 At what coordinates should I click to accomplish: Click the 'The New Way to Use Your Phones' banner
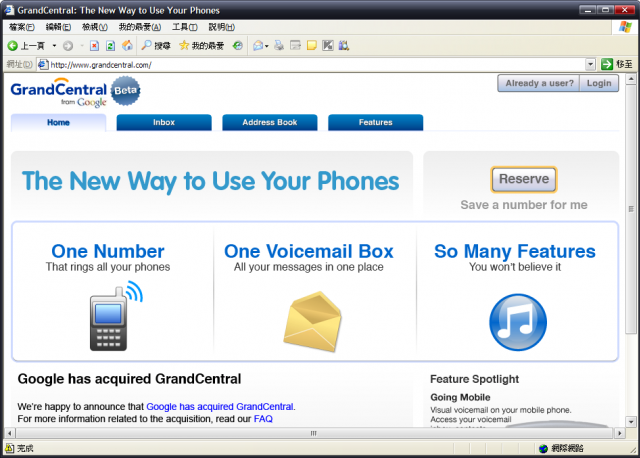coord(211,181)
